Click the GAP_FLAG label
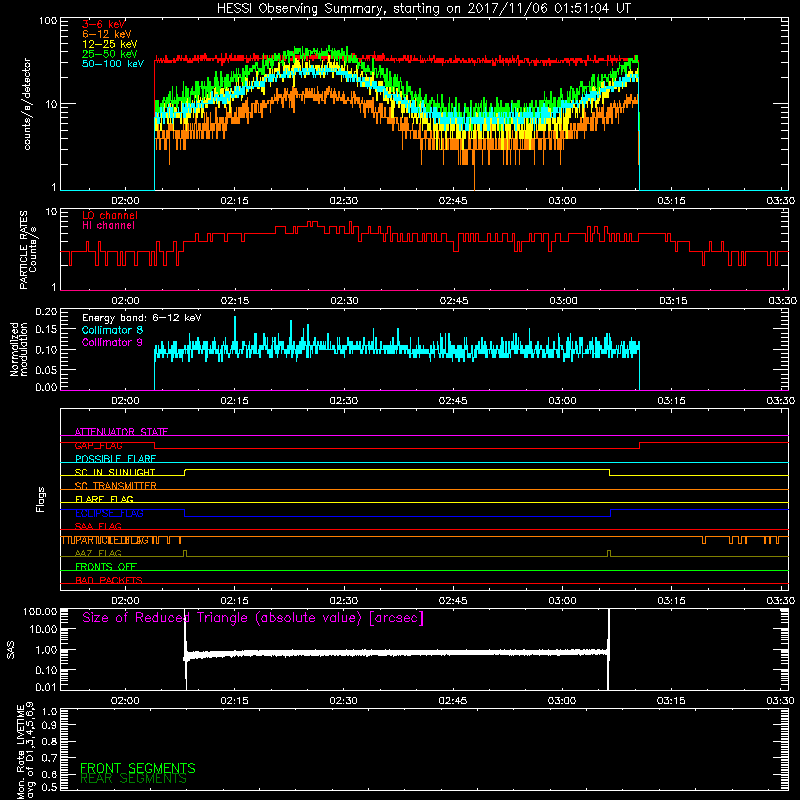Screen dimensions: 800x800 tap(98, 445)
